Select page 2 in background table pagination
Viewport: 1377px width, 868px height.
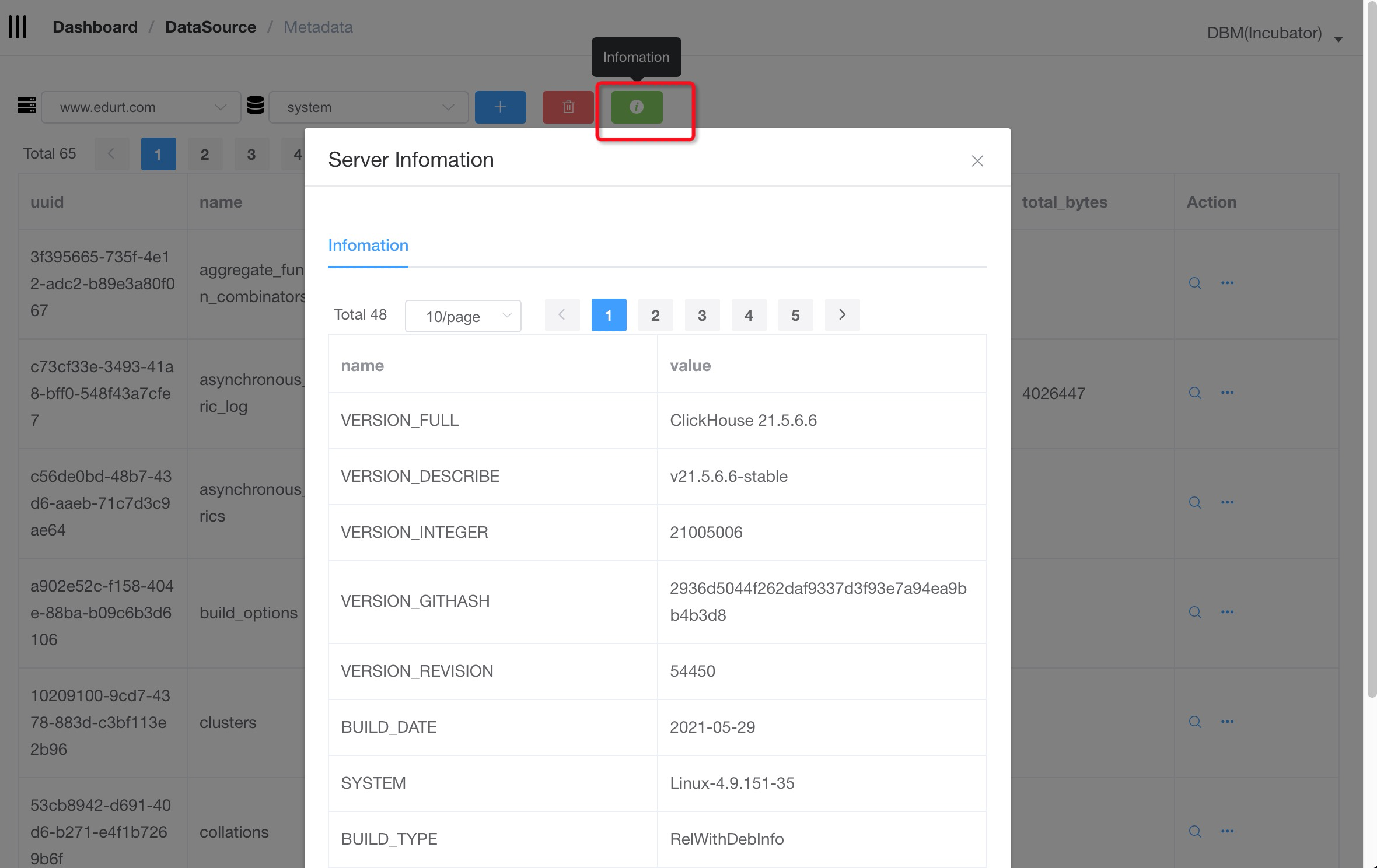(x=205, y=154)
